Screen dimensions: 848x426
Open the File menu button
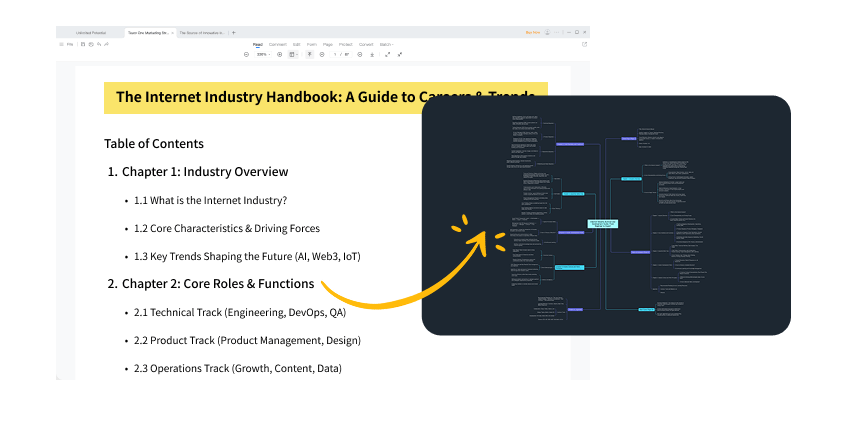pyautogui.click(x=69, y=44)
